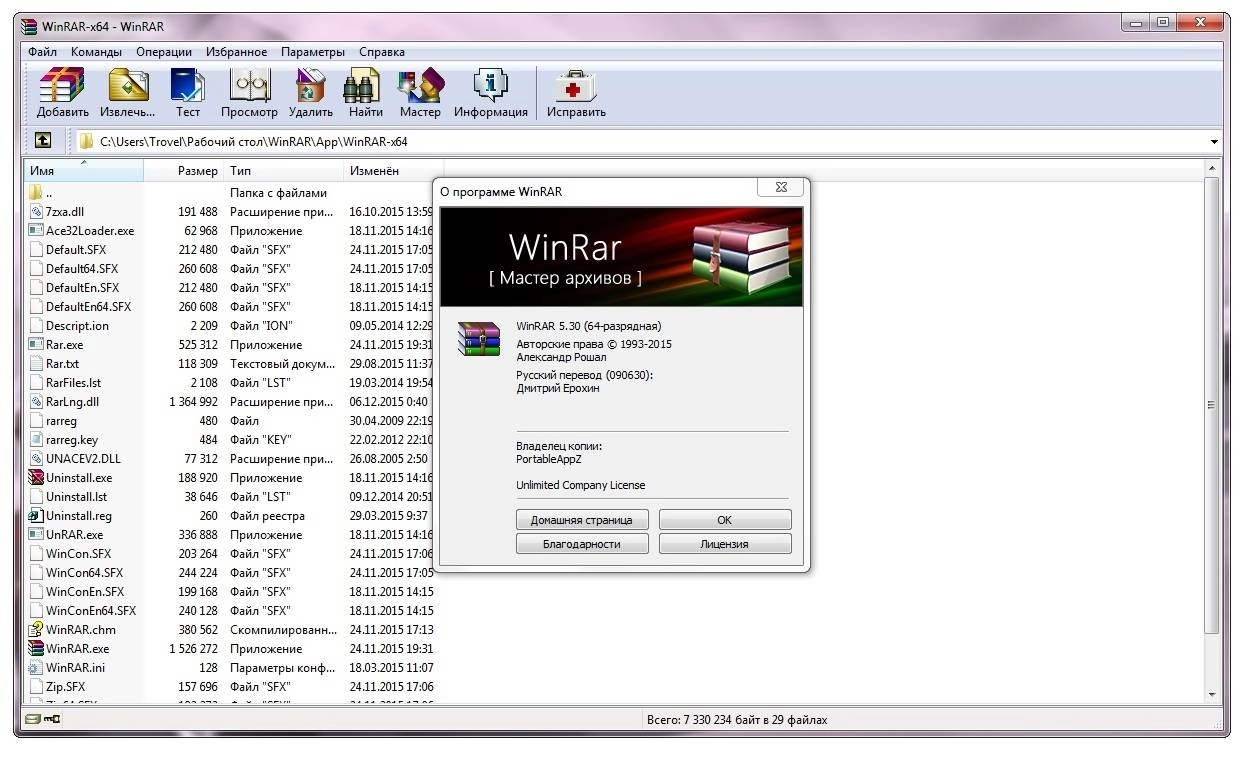Click the parent folder '..' icon
The height and width of the screenshot is (757, 1248).
[x=37, y=193]
